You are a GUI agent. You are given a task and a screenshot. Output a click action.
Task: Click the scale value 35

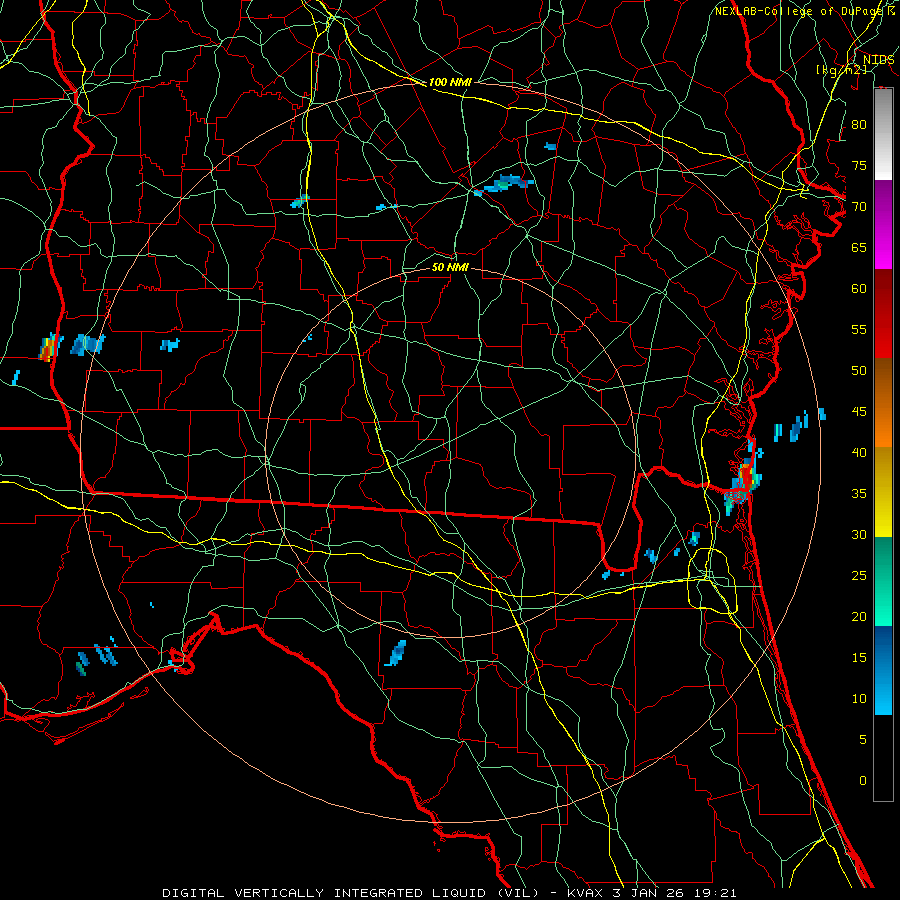tap(859, 494)
